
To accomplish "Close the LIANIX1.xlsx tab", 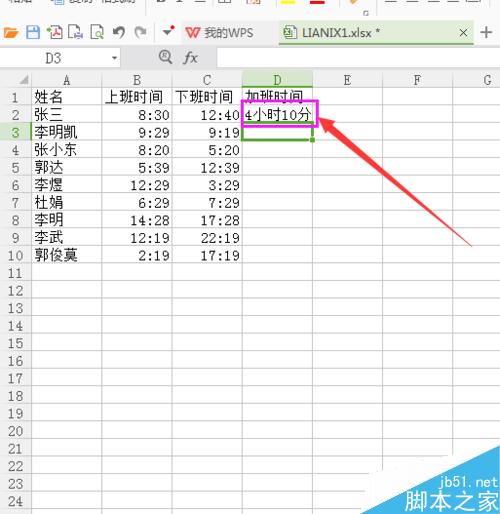I will click(x=463, y=33).
